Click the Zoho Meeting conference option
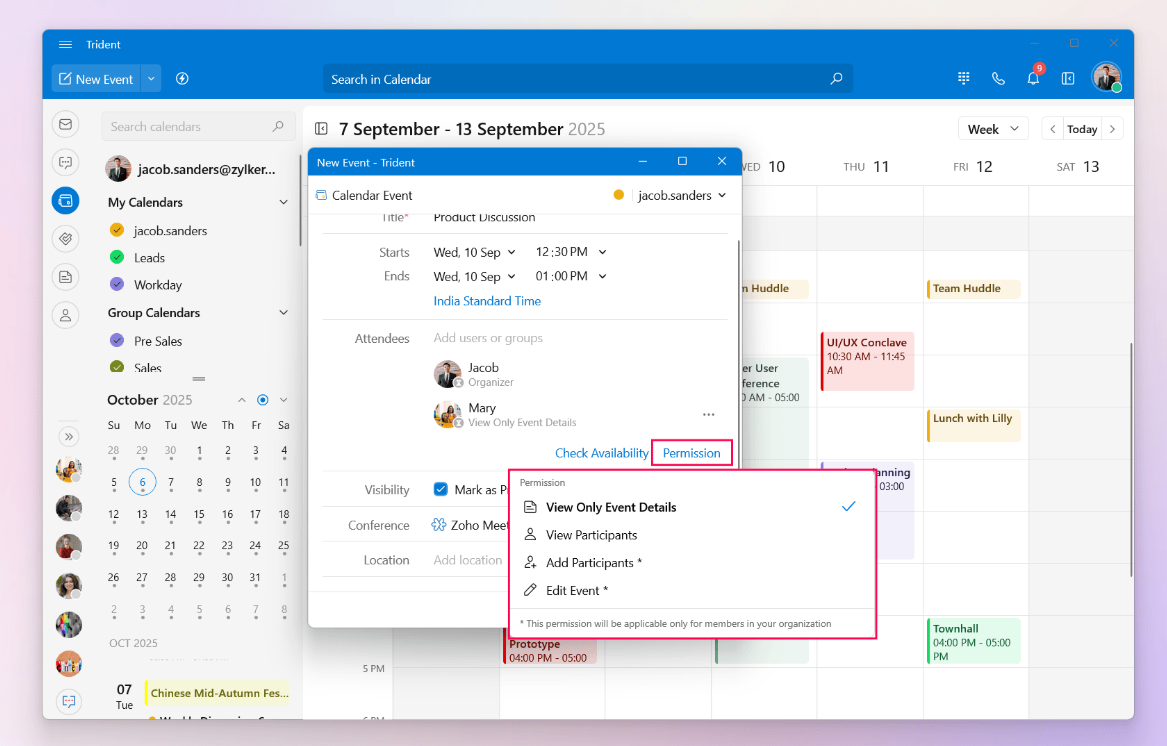1167x746 pixels. pos(469,525)
